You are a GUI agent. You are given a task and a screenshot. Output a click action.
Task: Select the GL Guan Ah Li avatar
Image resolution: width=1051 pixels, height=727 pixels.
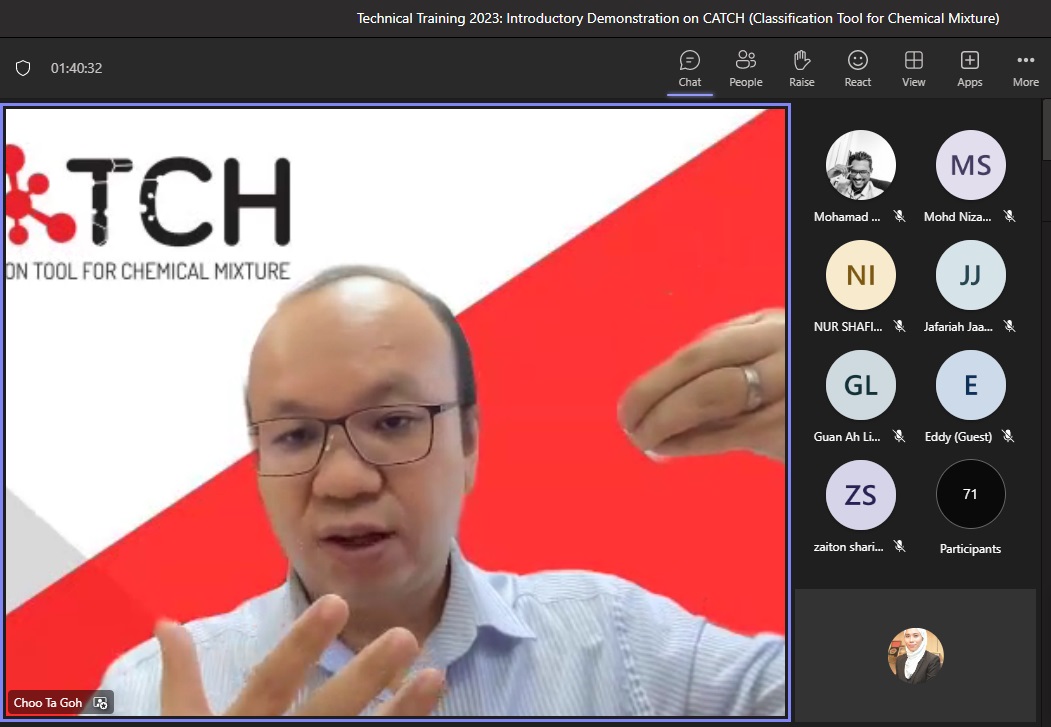point(860,385)
